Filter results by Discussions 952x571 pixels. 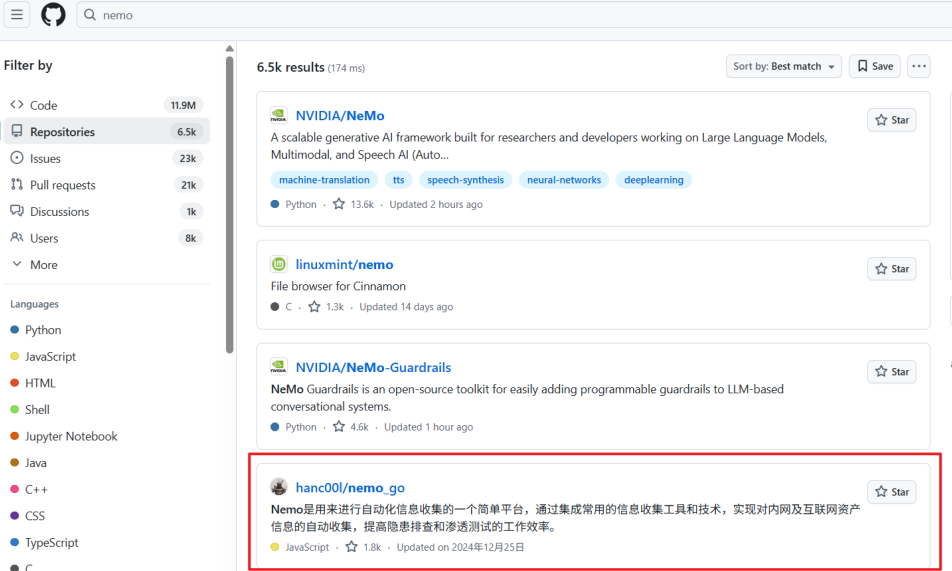[106, 212]
